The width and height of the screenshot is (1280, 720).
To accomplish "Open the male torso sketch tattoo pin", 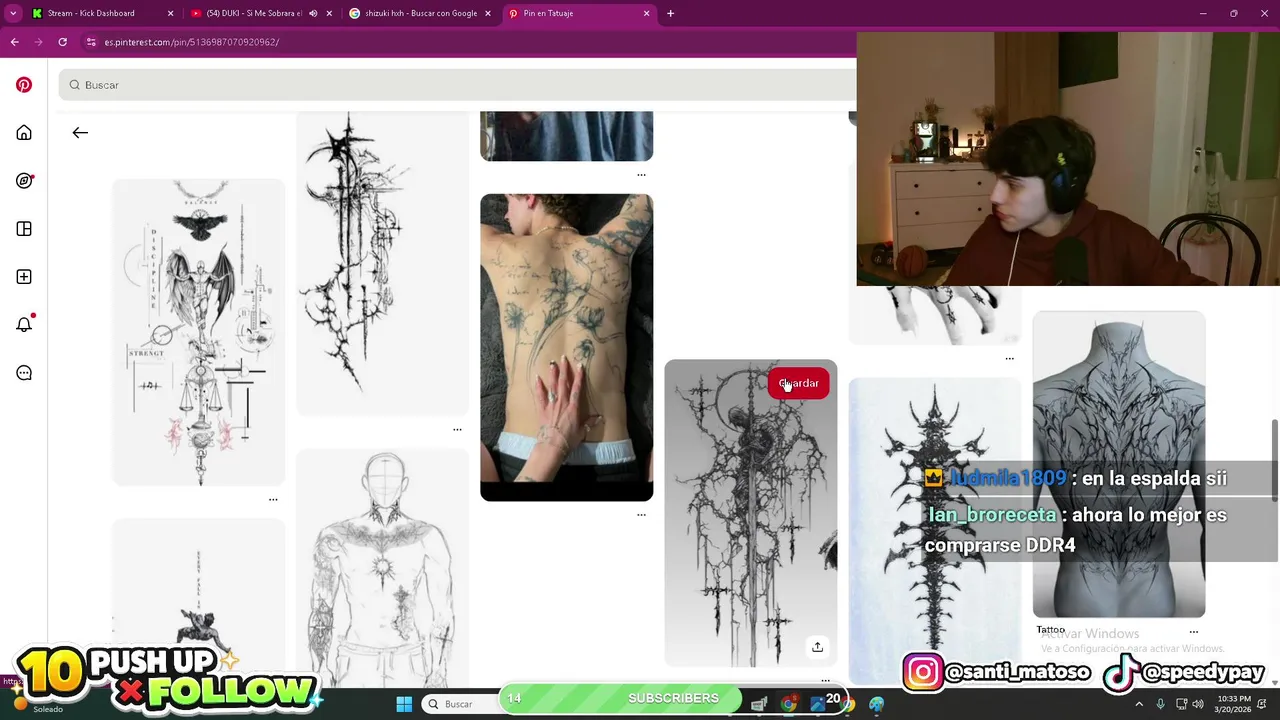I will click(x=382, y=568).
